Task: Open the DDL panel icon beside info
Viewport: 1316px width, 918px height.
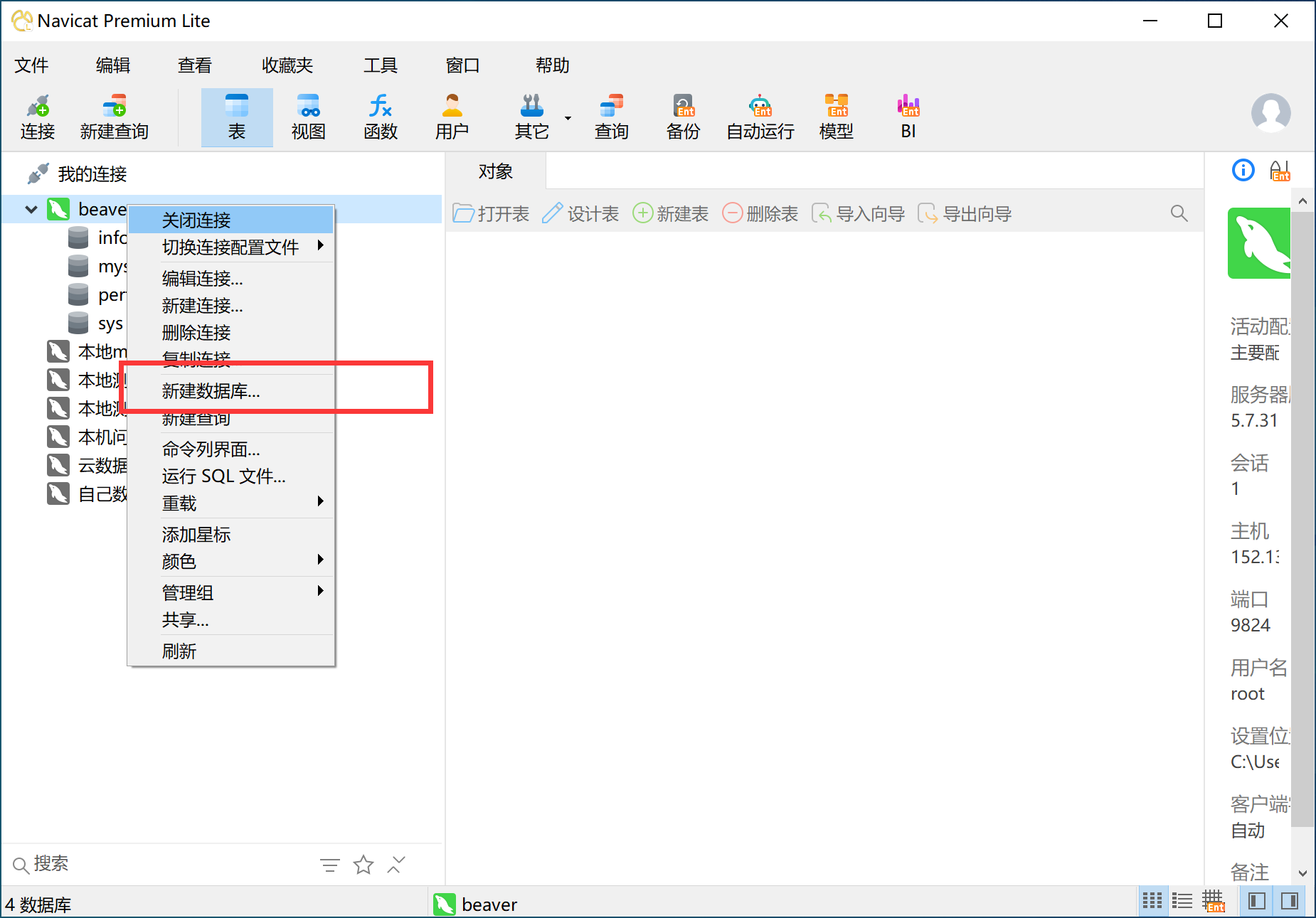Action: tap(1280, 171)
